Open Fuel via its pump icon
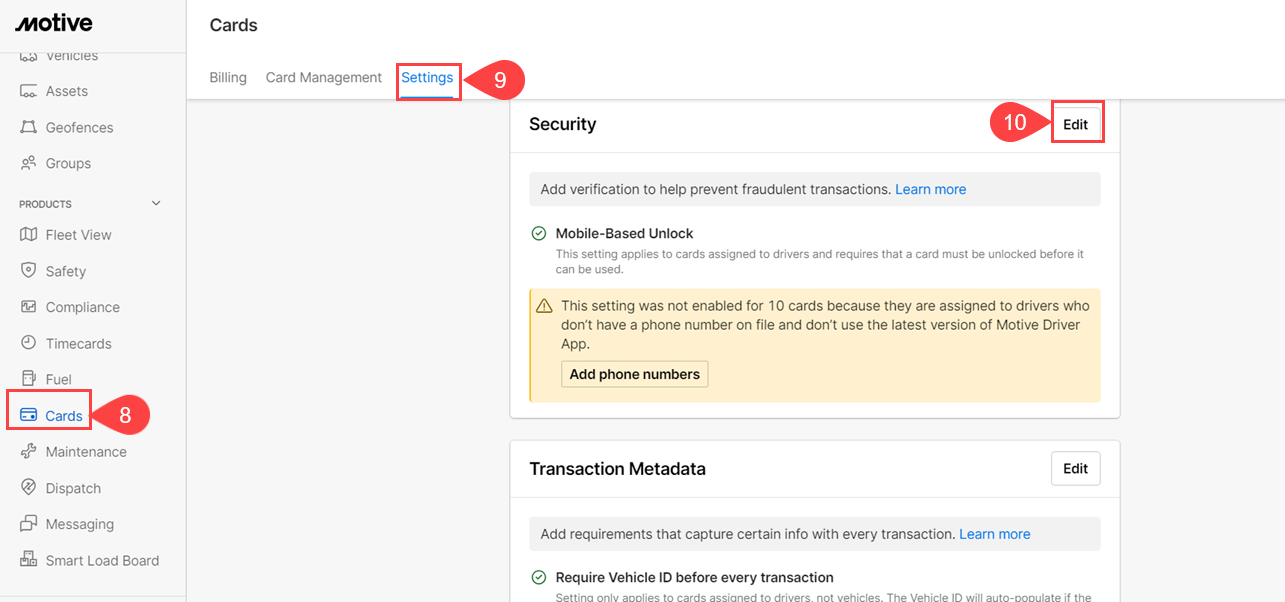Screen dimensions: 1285x602 pos(29,379)
